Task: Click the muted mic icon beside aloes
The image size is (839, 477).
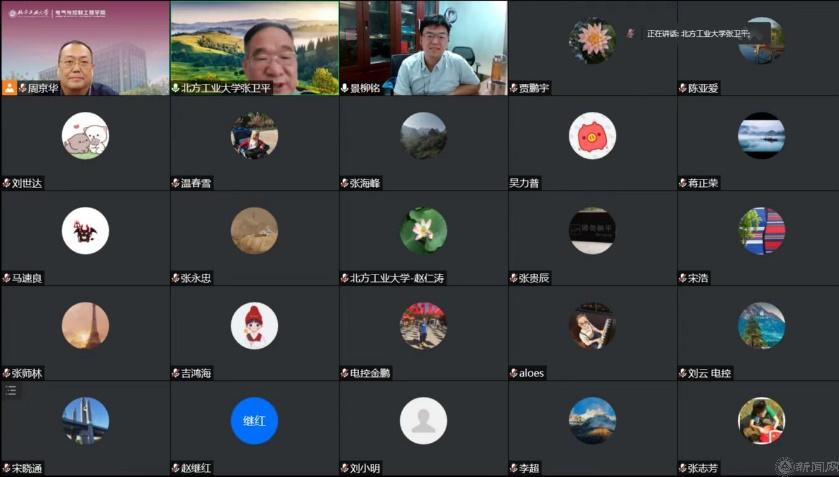Action: (514, 373)
